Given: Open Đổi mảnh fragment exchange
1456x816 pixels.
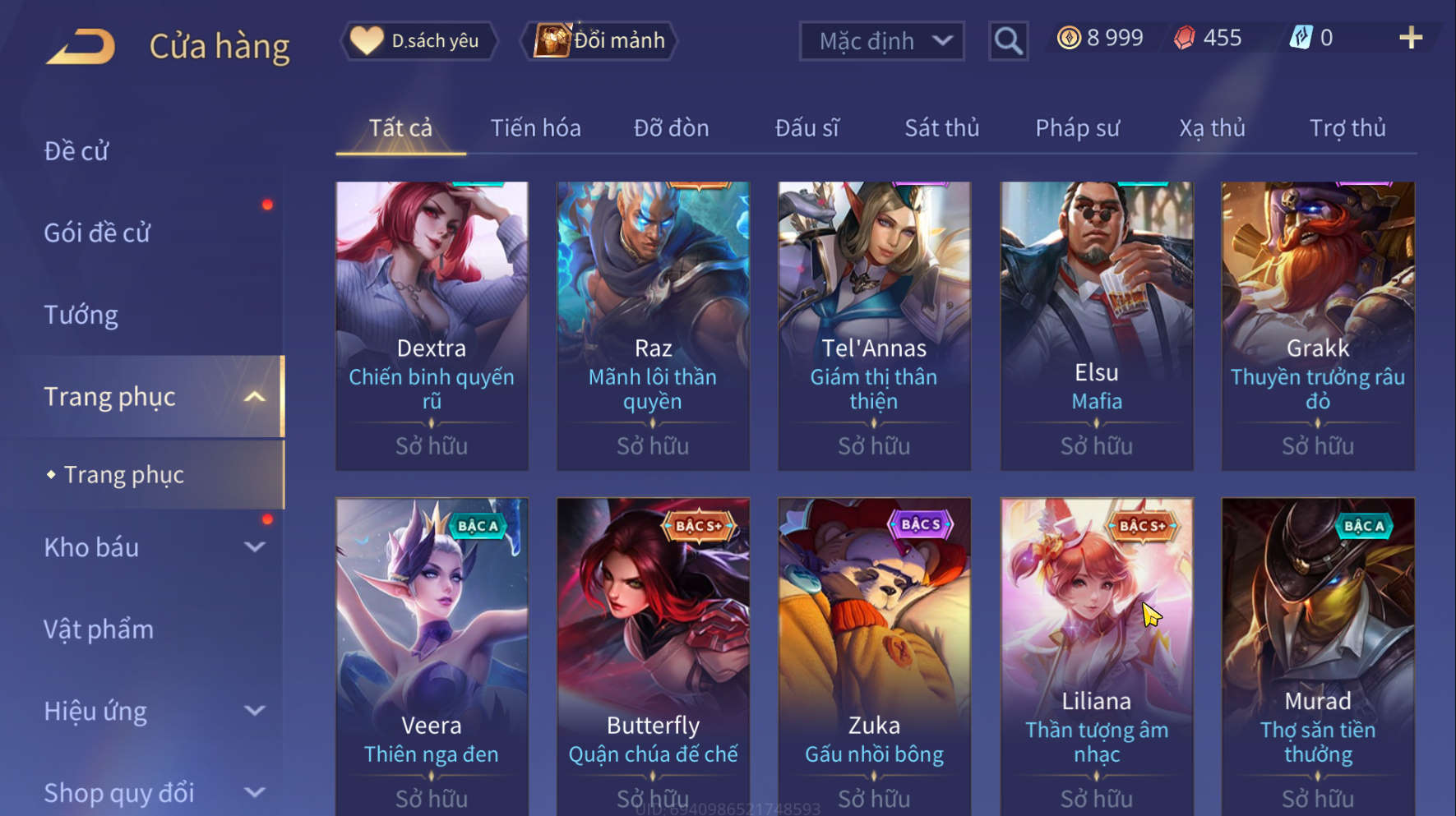Looking at the screenshot, I should click(599, 40).
